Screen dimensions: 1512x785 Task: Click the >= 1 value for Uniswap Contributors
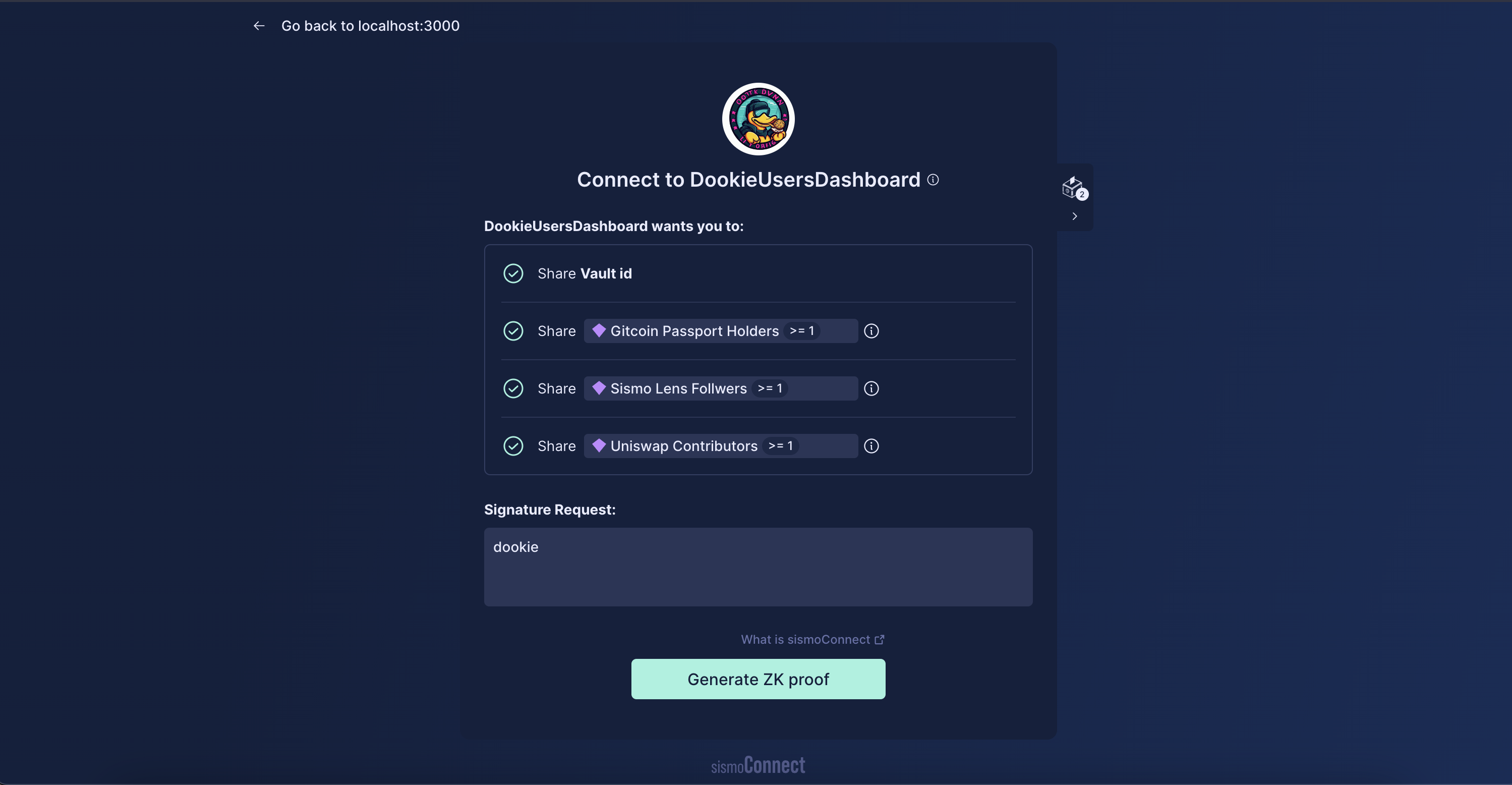point(781,446)
